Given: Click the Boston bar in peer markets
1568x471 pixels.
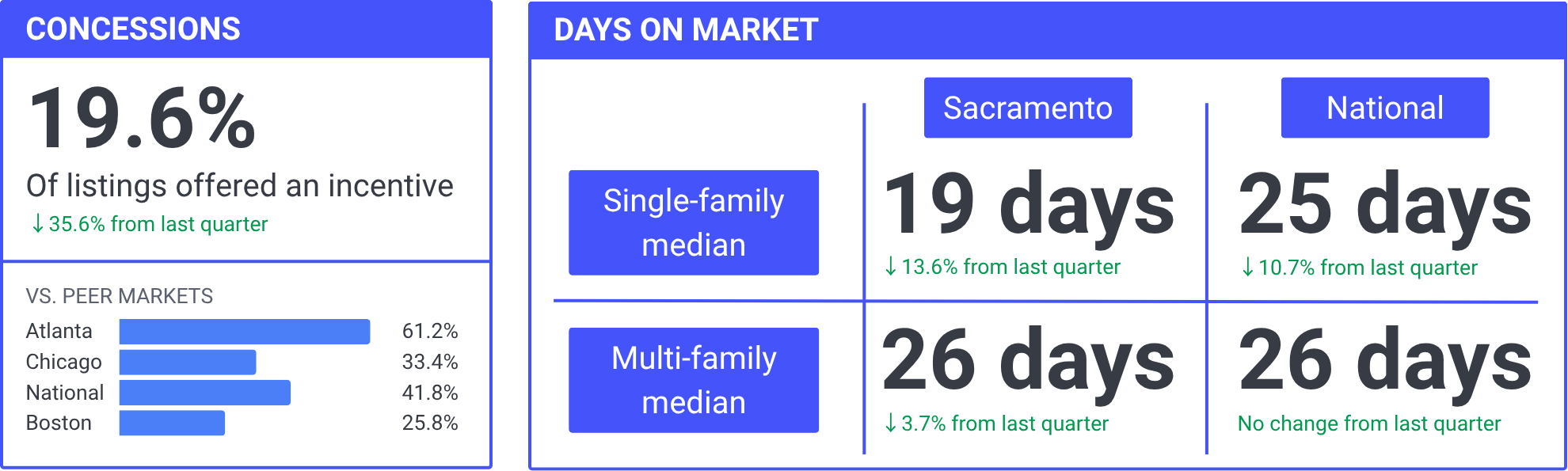Looking at the screenshot, I should [x=172, y=423].
